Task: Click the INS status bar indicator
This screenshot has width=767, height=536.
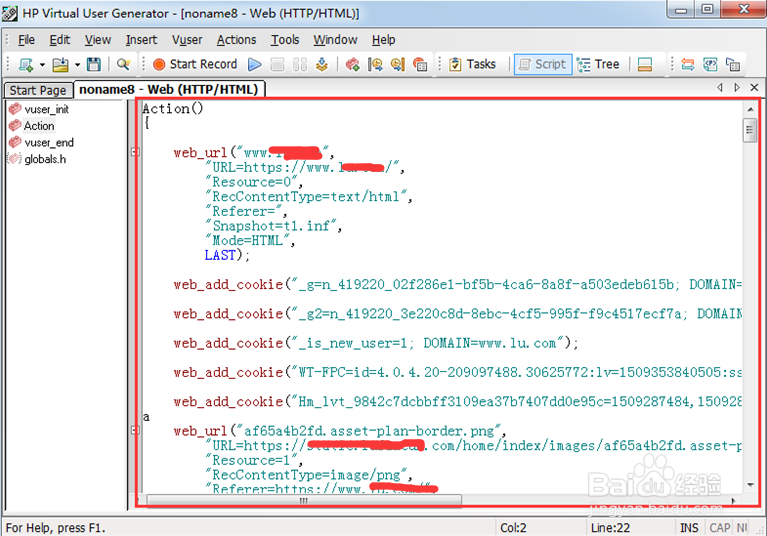Action: [689, 528]
